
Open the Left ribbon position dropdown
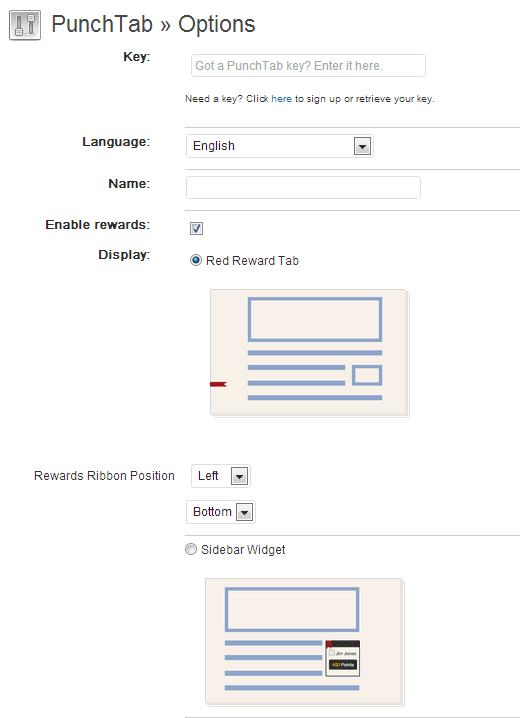(221, 476)
